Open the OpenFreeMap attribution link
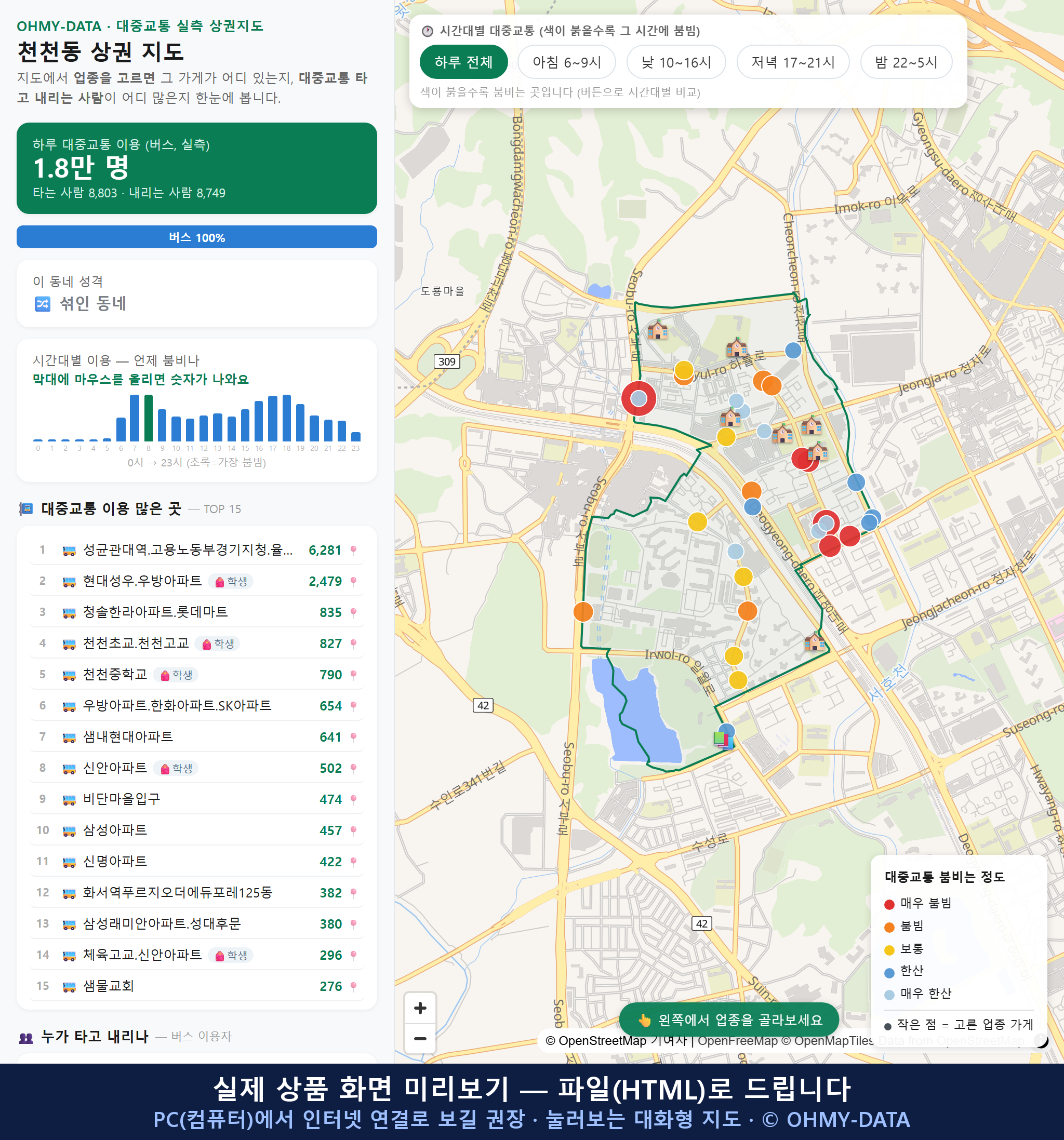Viewport: 1064px width, 1140px height. point(738,1041)
